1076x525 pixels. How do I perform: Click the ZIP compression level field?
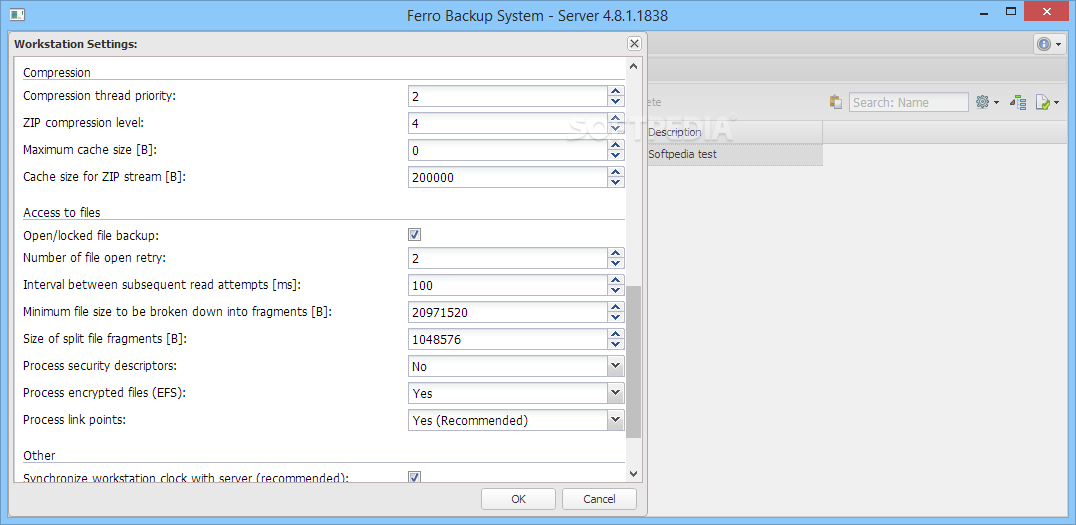pyautogui.click(x=508, y=124)
